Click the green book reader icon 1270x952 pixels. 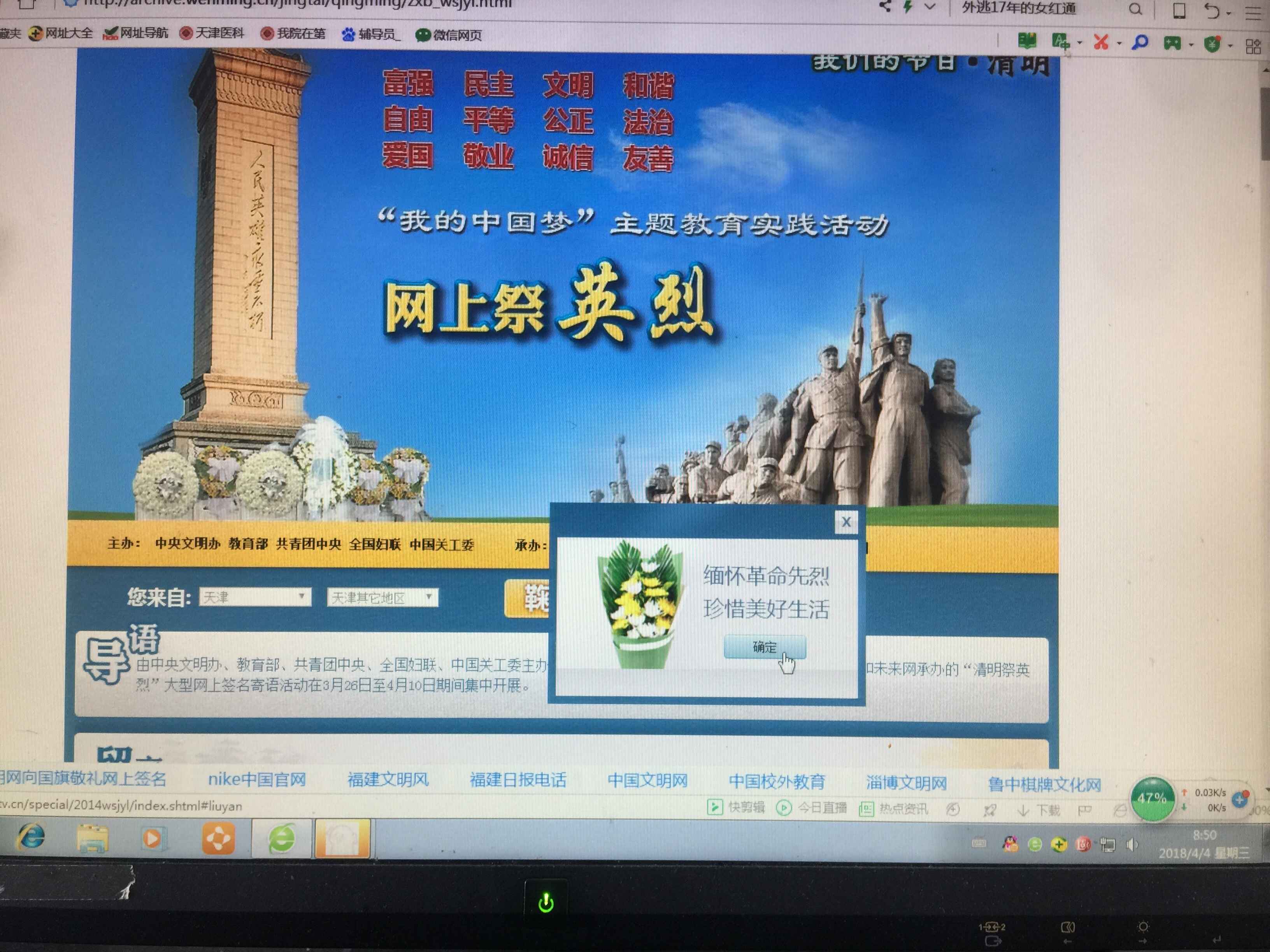[x=1027, y=41]
